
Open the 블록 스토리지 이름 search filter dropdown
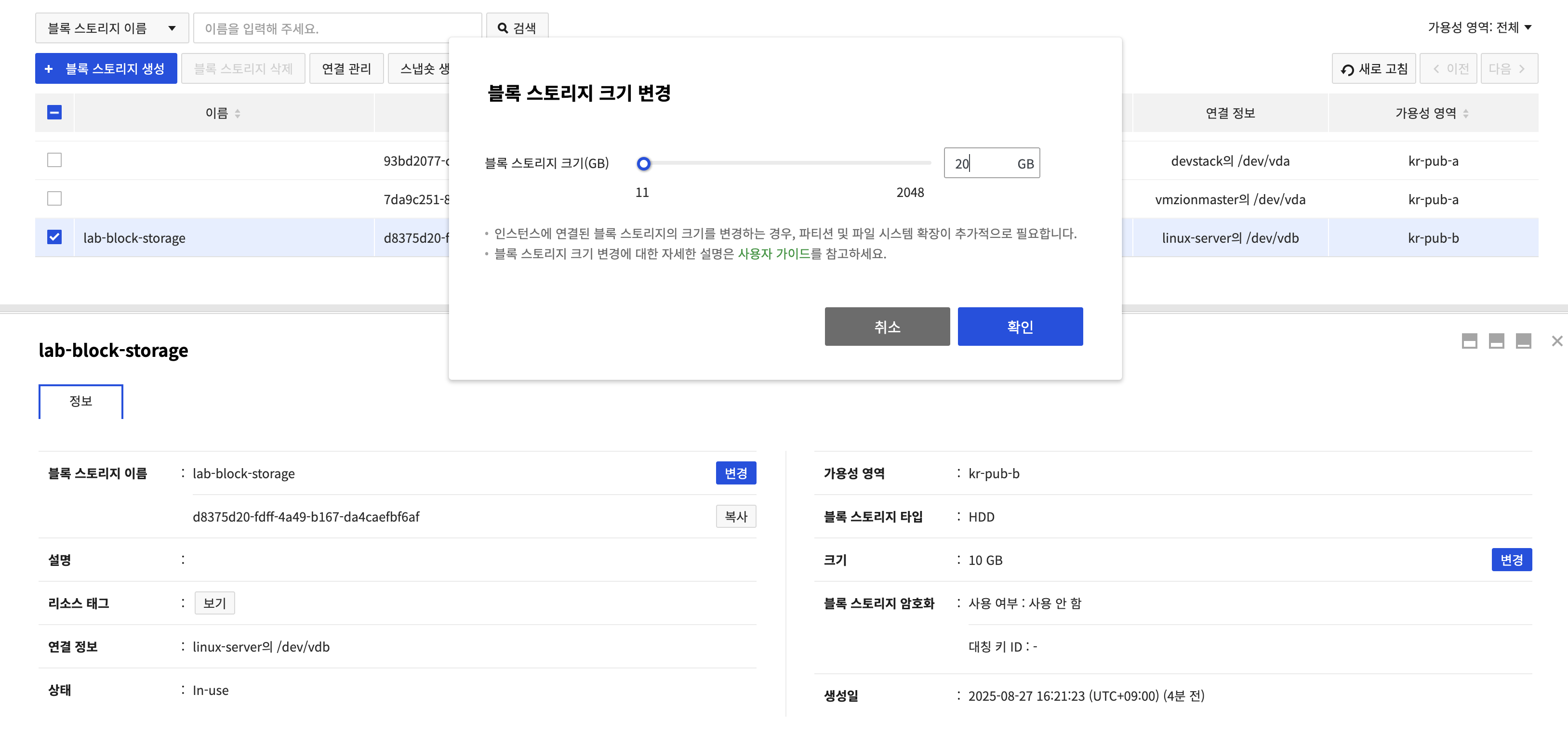[112, 28]
